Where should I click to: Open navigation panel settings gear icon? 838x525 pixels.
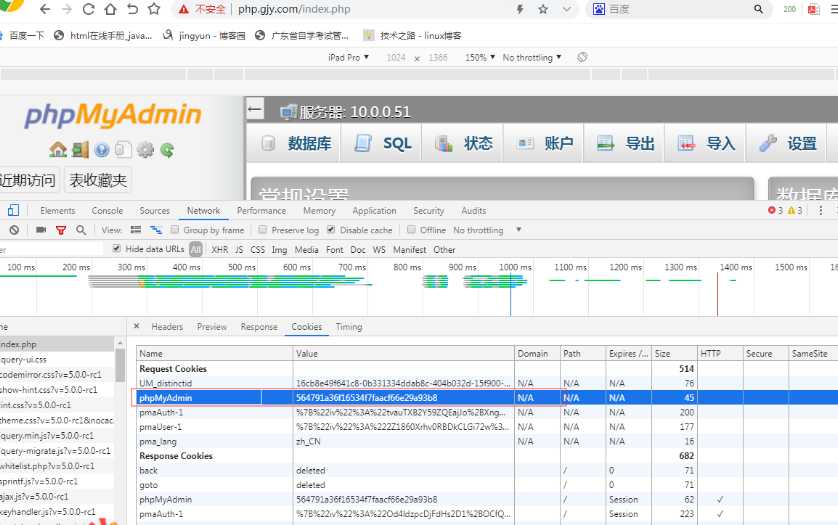[x=145, y=150]
